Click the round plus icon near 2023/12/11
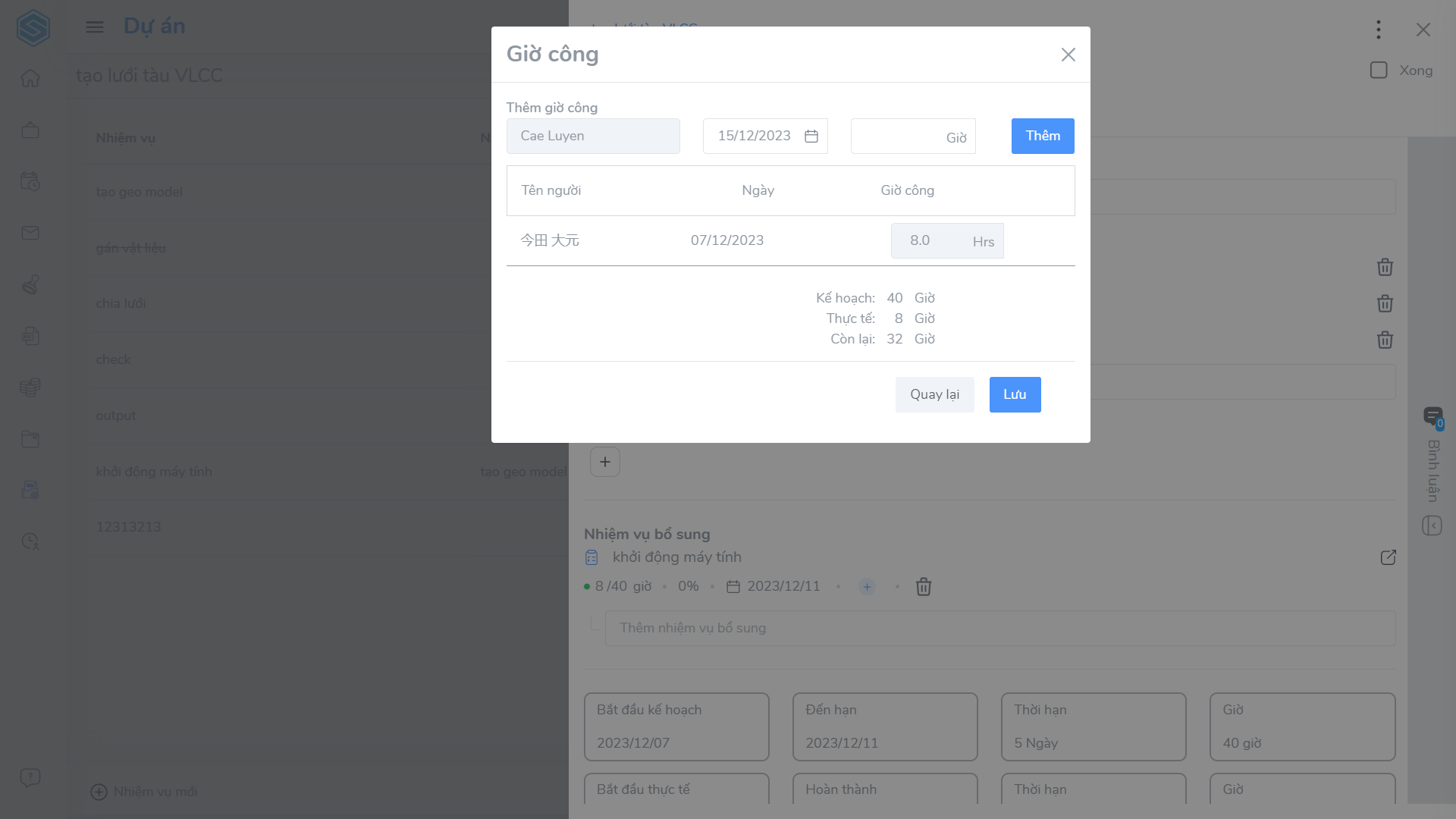Viewport: 1456px width, 819px height. (867, 587)
